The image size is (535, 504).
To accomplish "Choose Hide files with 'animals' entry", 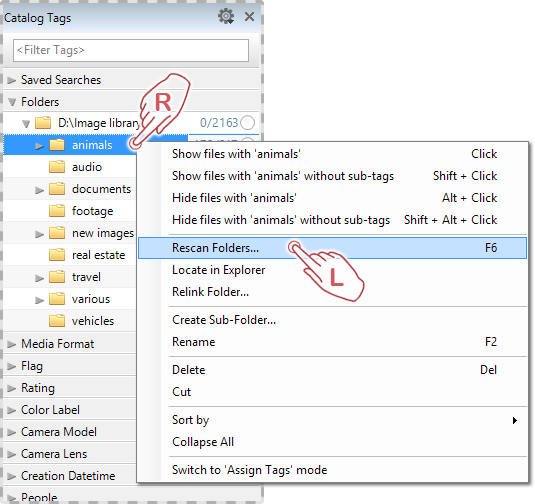I will 332,198.
